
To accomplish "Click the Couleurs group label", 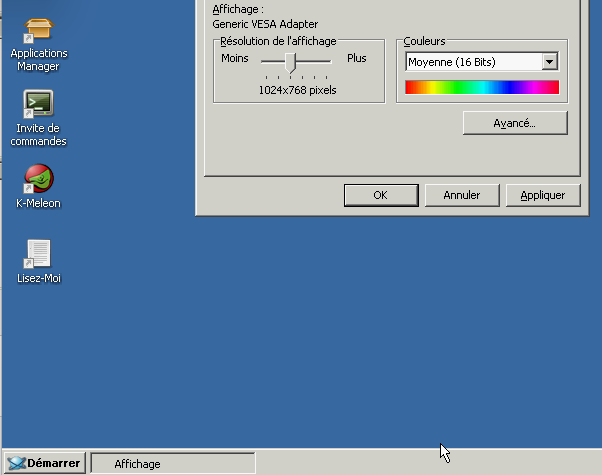I will tap(424, 41).
